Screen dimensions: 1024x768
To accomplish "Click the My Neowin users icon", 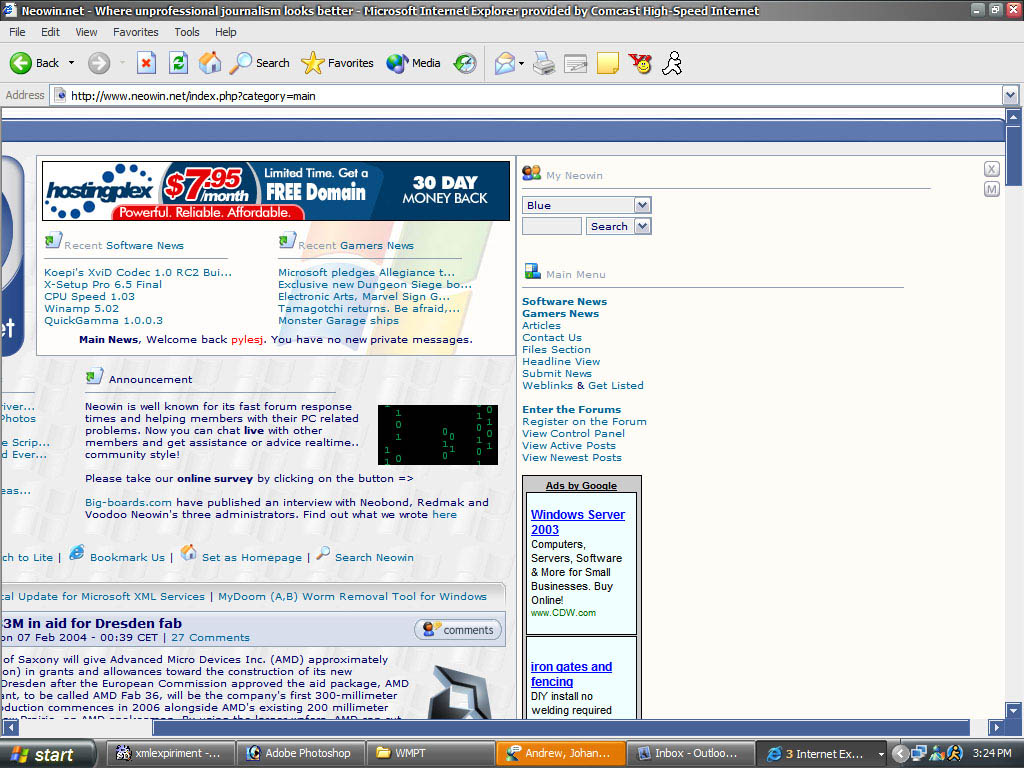I will coord(532,173).
